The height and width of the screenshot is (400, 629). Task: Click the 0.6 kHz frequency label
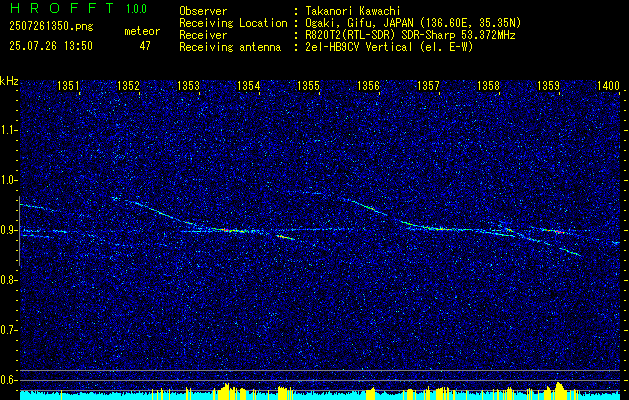click(x=9, y=380)
